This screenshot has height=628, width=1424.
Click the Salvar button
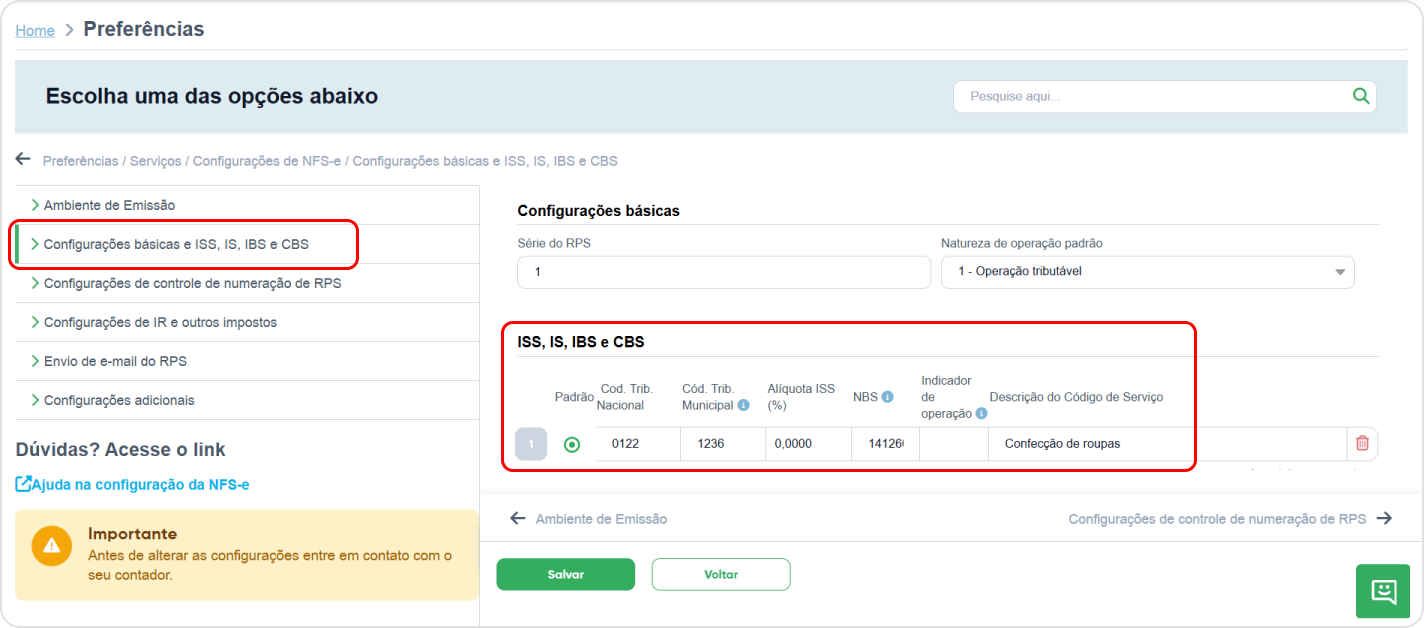pyautogui.click(x=566, y=574)
